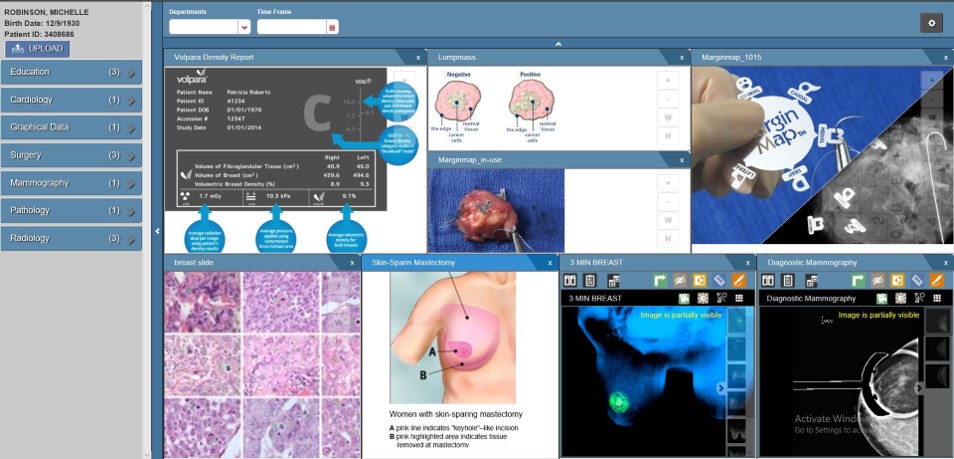
Task: Open the grid layout icon in Diagnostic Mammography viewer
Action: pos(938,298)
